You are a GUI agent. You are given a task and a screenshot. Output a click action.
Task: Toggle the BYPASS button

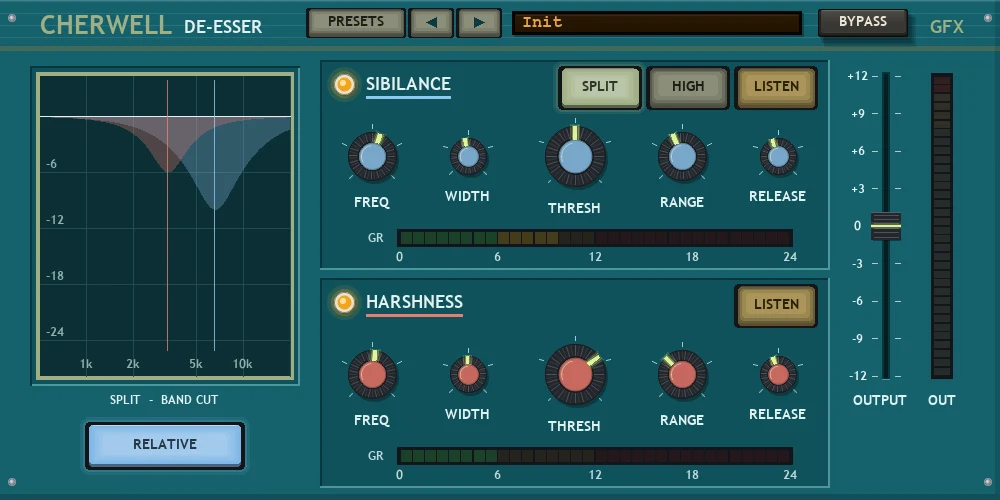[862, 22]
